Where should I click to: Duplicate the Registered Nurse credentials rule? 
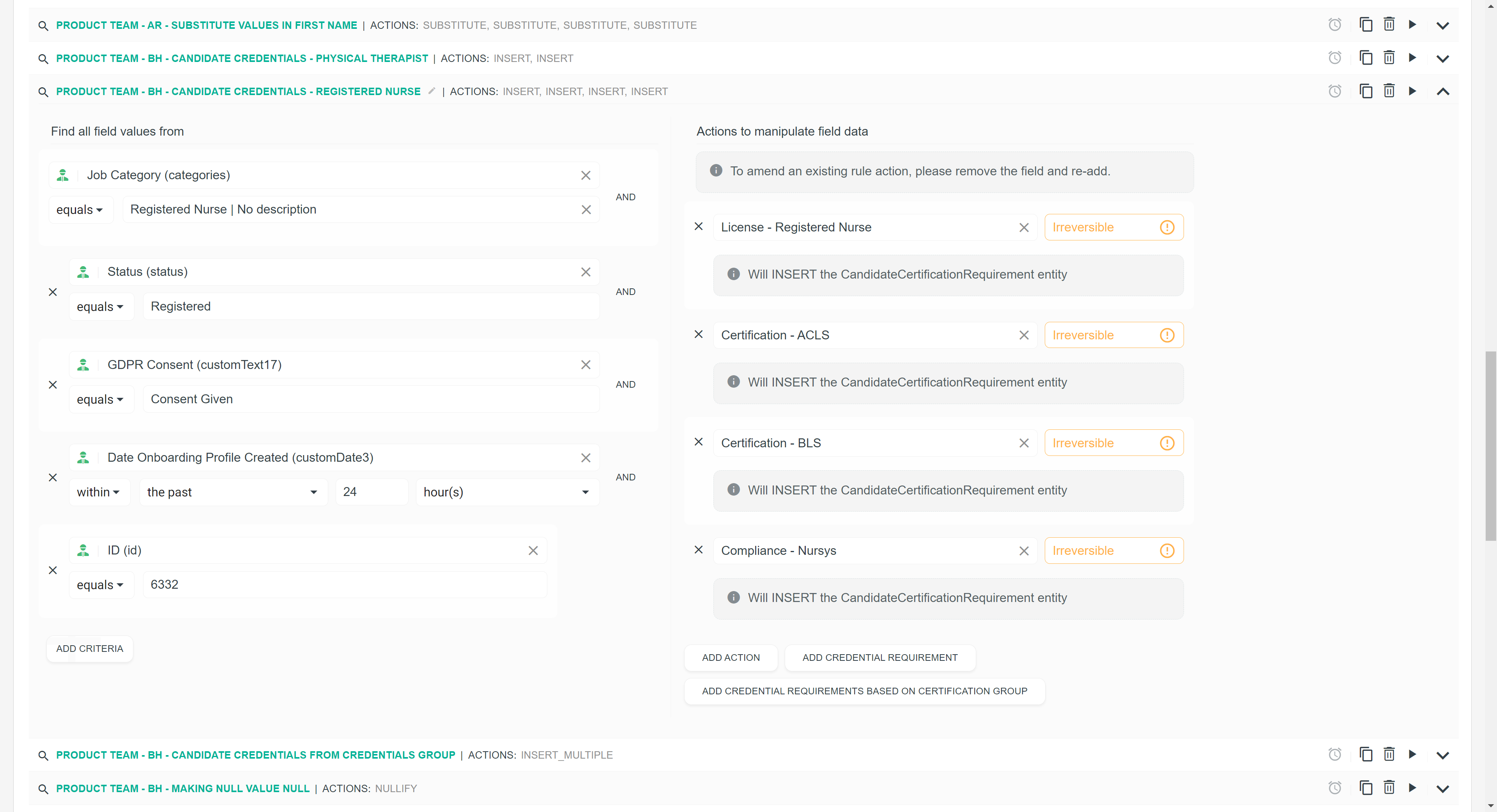click(x=1366, y=91)
